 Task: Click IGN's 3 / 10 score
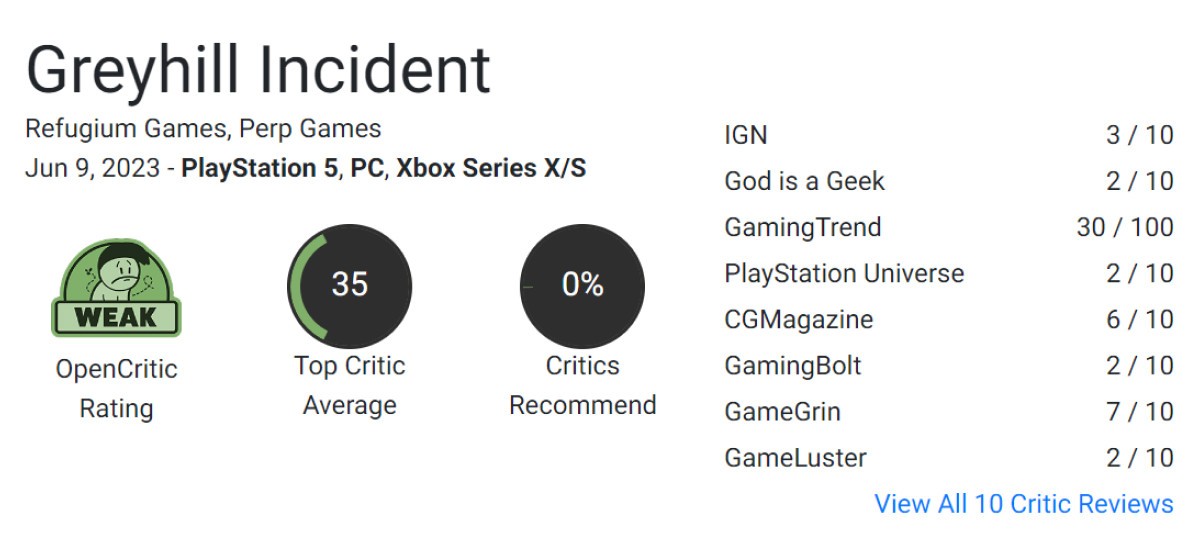coord(1140,135)
